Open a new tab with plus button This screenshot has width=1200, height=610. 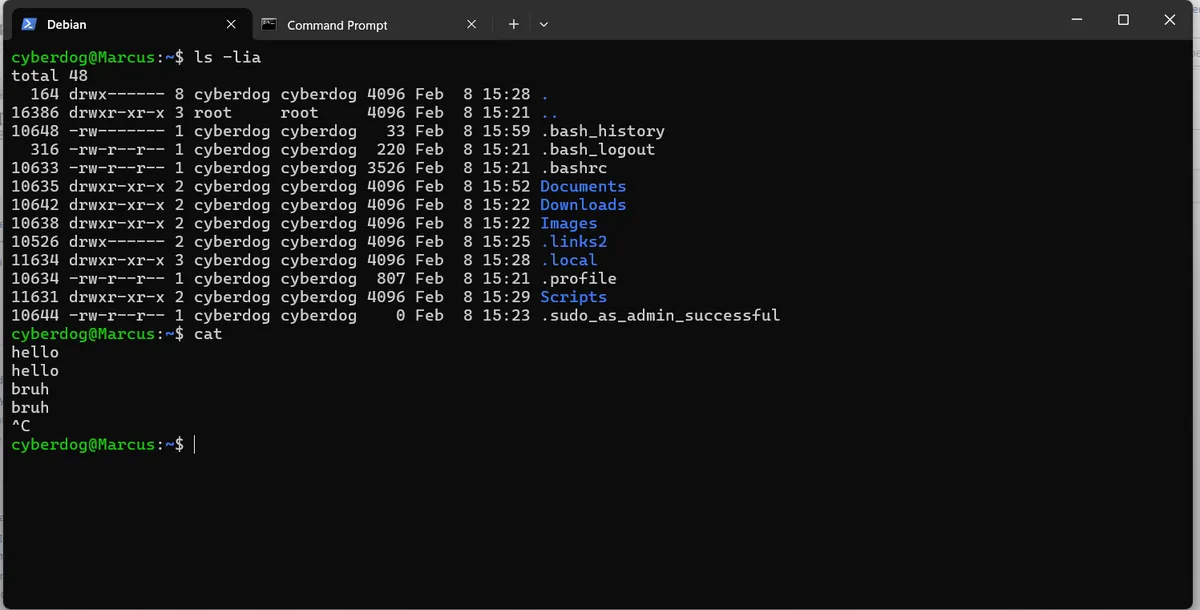[513, 24]
